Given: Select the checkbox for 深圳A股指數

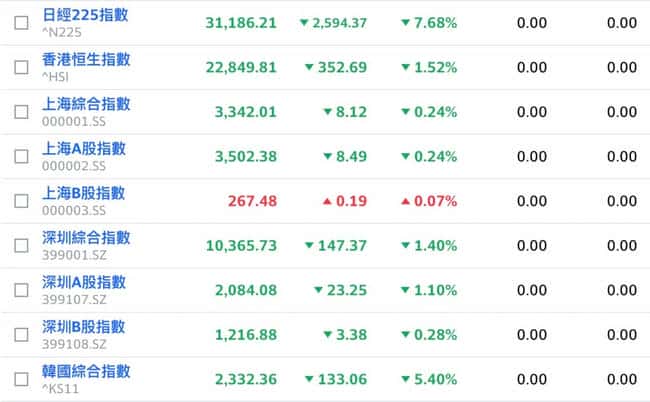Looking at the screenshot, I should click(x=21, y=290).
